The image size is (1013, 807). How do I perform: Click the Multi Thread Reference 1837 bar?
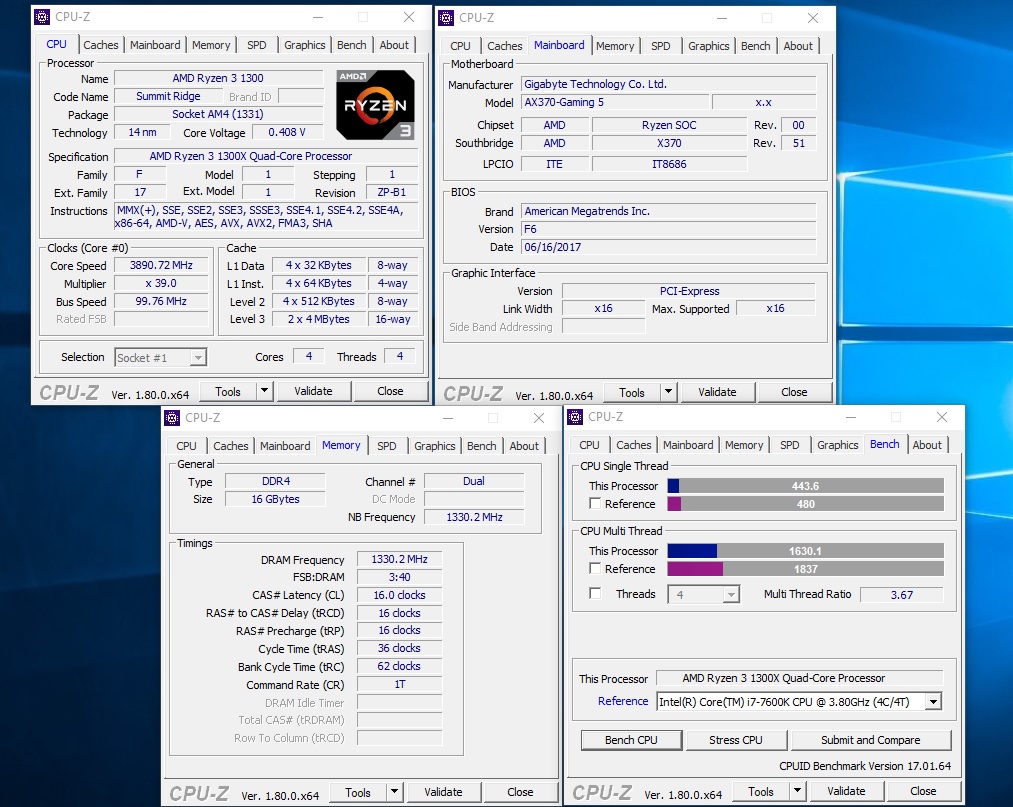click(805, 569)
